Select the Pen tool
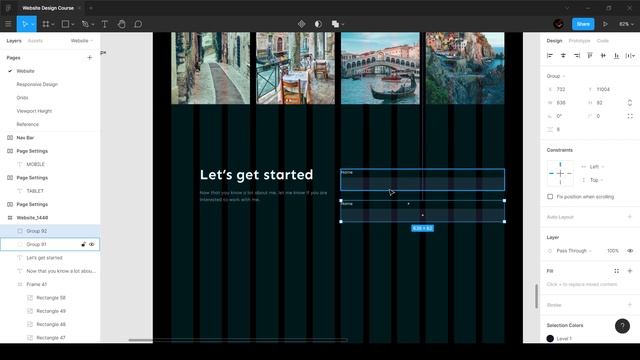The width and height of the screenshot is (640, 360). (x=85, y=24)
